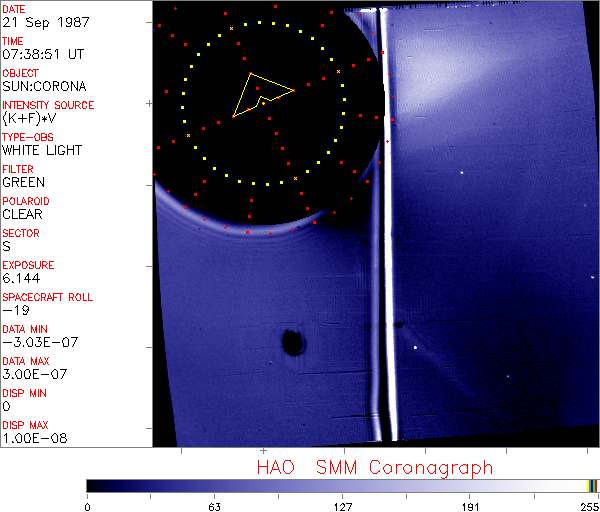Click the OBJECT label
600x512 pixels.
click(21, 73)
